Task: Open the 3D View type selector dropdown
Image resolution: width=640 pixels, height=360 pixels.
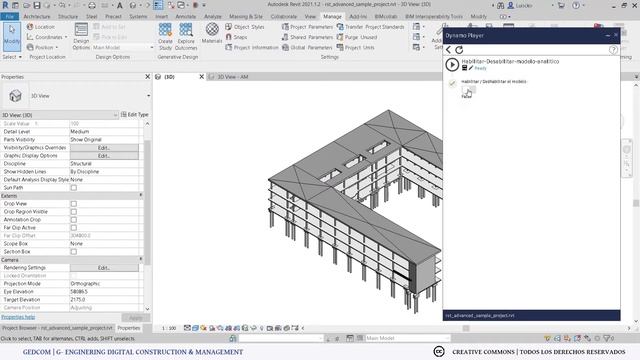Action: pos(148,96)
